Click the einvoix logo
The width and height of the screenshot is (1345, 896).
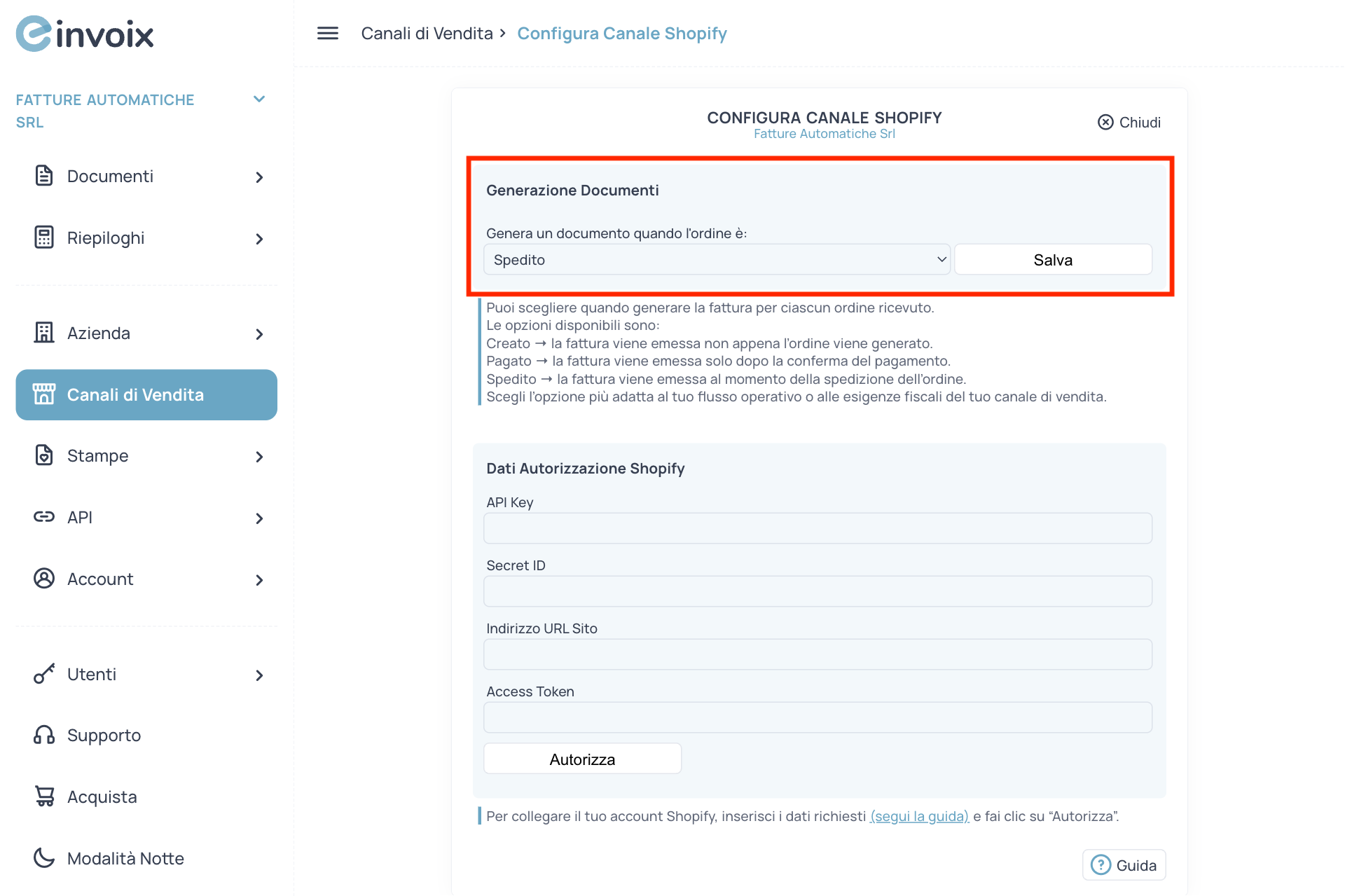coord(84,33)
